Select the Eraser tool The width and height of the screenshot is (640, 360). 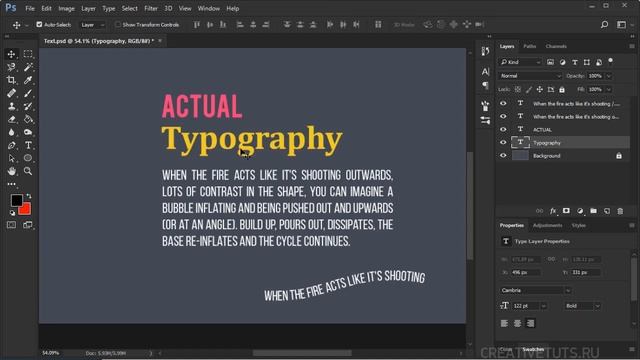pos(11,119)
